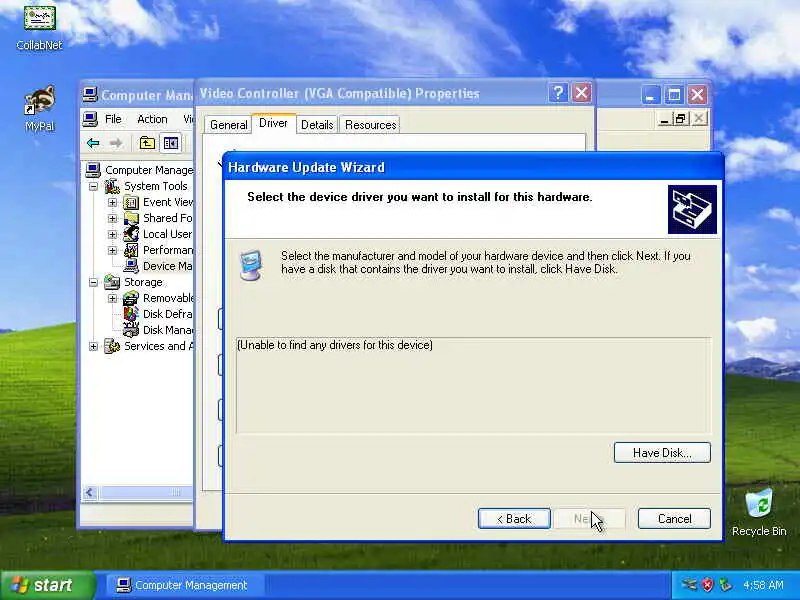Image resolution: width=800 pixels, height=600 pixels.
Task: Switch to the Details tab in Properties
Action: tap(317, 125)
